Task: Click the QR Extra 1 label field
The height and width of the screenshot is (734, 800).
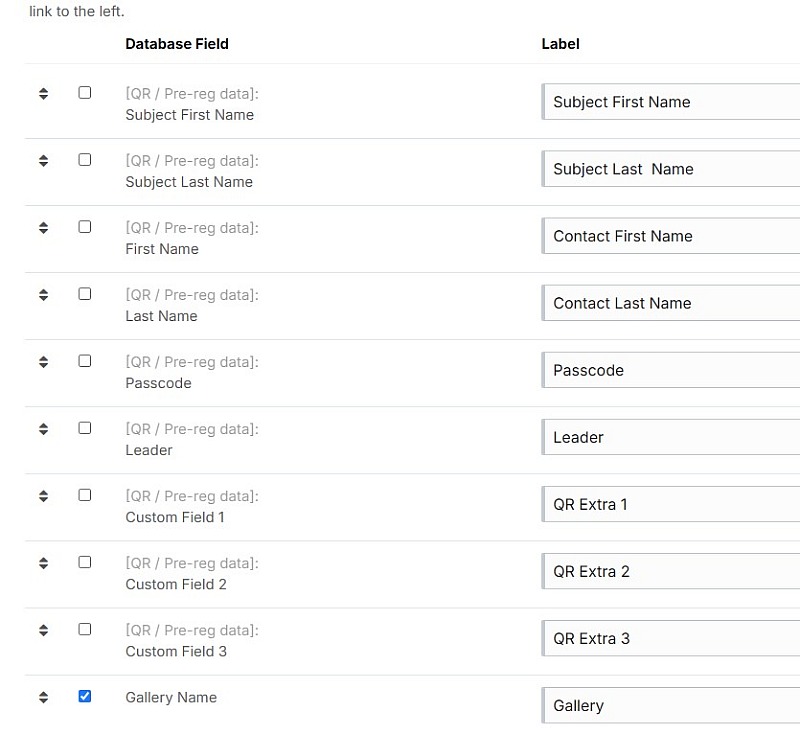Action: pos(670,504)
